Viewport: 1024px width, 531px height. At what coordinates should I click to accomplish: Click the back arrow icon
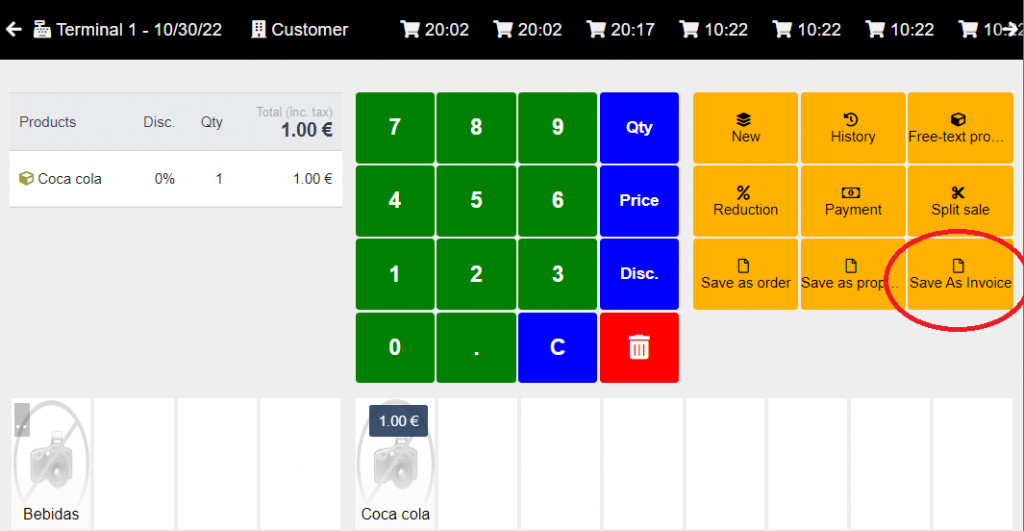[x=14, y=29]
